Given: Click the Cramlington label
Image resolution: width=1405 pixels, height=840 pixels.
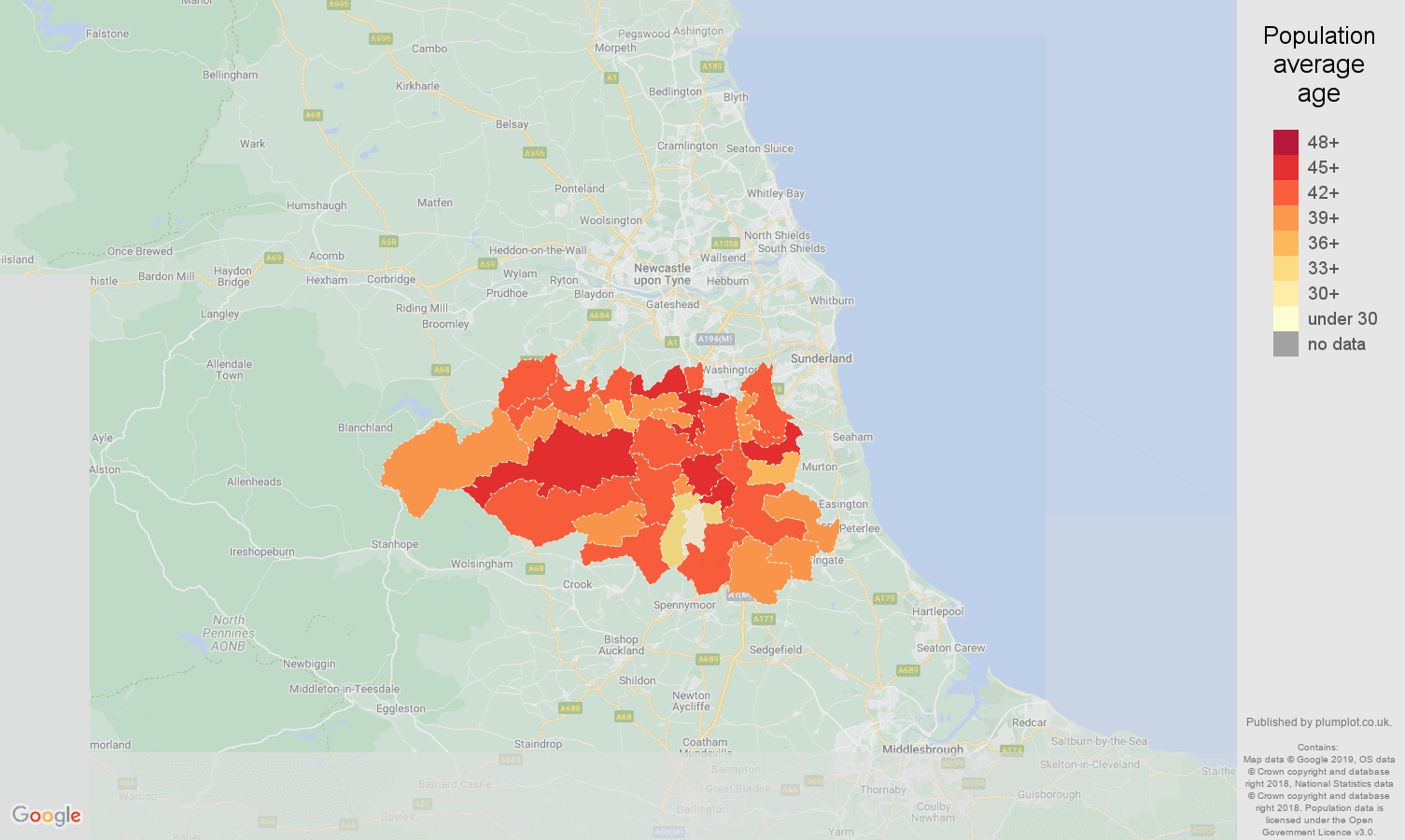Looking at the screenshot, I should point(688,146).
